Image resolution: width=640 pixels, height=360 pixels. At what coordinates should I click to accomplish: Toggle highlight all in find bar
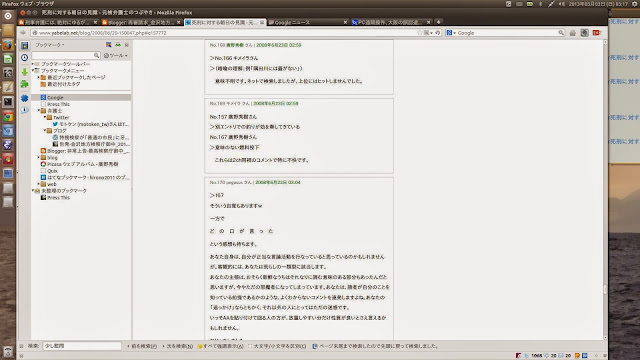click(x=220, y=346)
